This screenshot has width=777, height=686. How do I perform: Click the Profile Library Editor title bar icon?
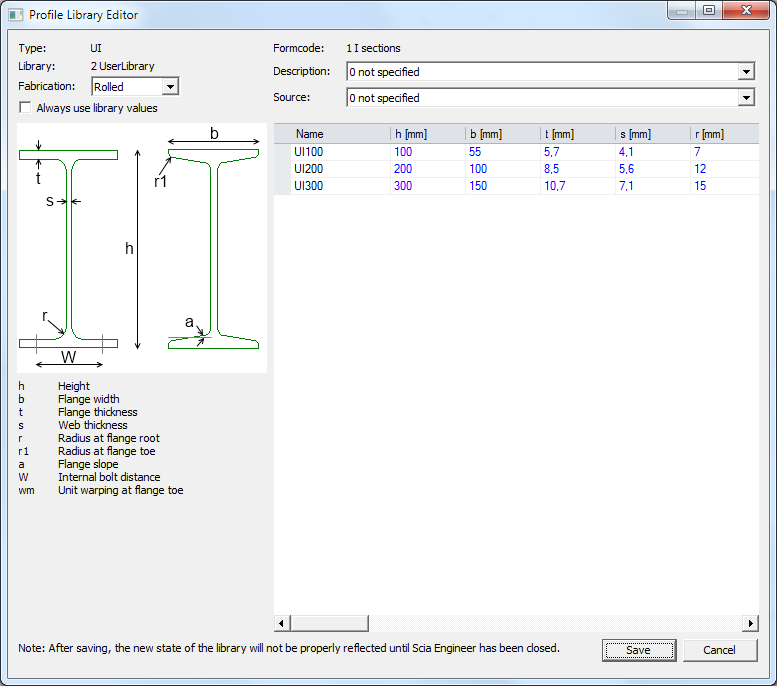click(15, 14)
